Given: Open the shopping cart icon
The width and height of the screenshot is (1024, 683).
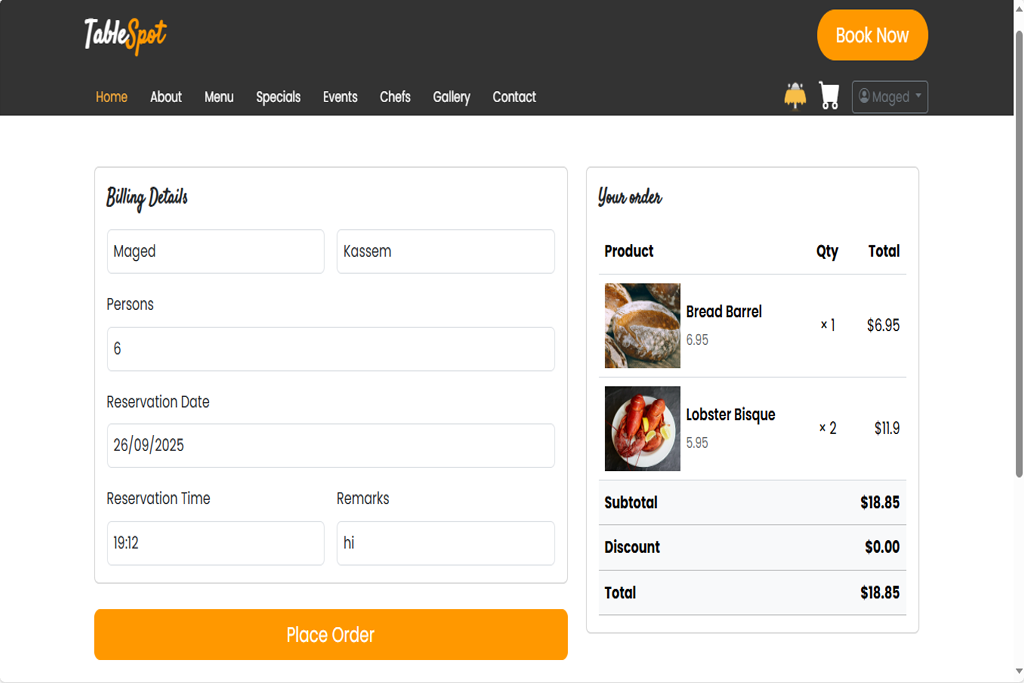Looking at the screenshot, I should [829, 96].
